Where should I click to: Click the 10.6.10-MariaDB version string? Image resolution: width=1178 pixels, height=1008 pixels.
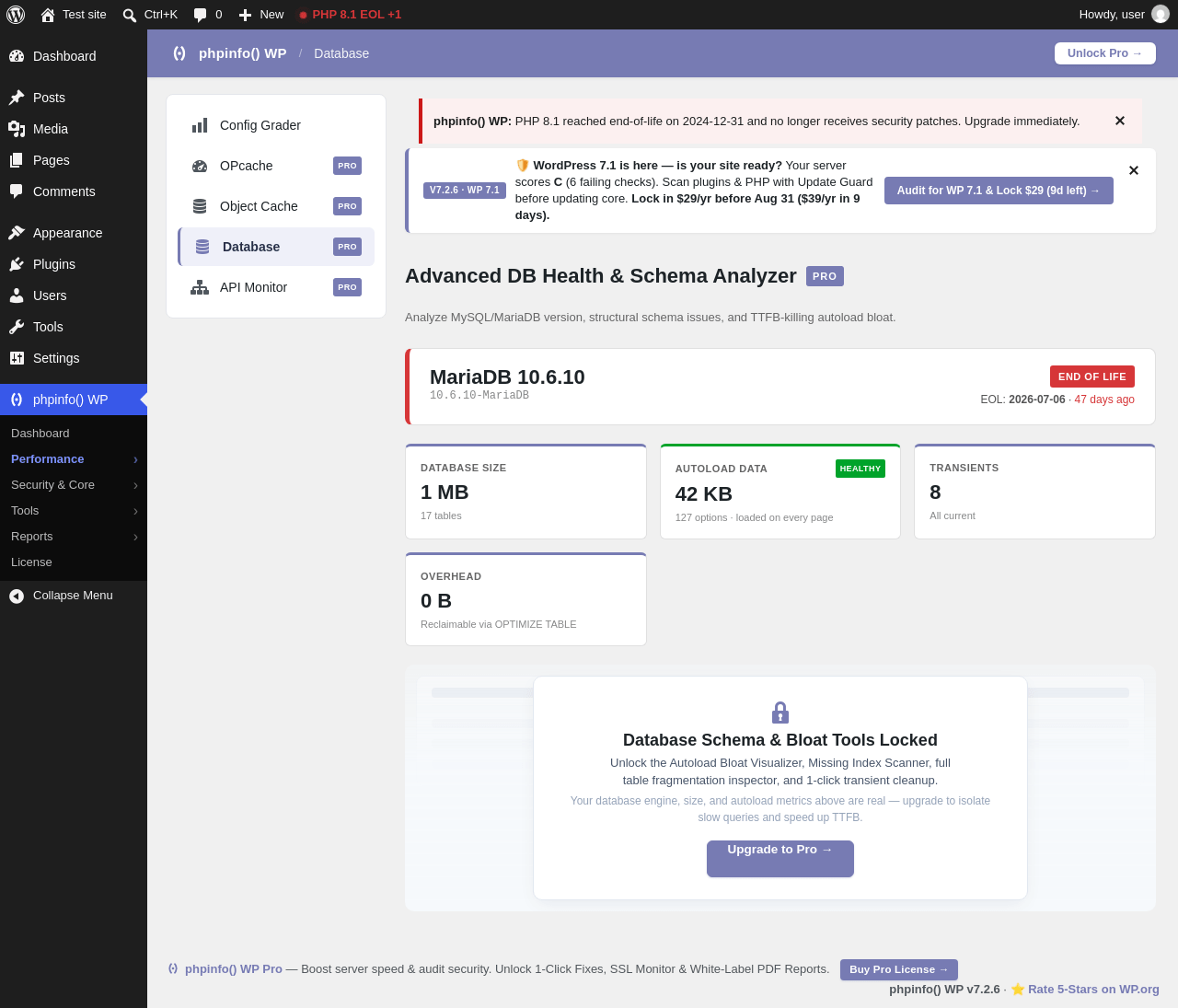(x=479, y=396)
